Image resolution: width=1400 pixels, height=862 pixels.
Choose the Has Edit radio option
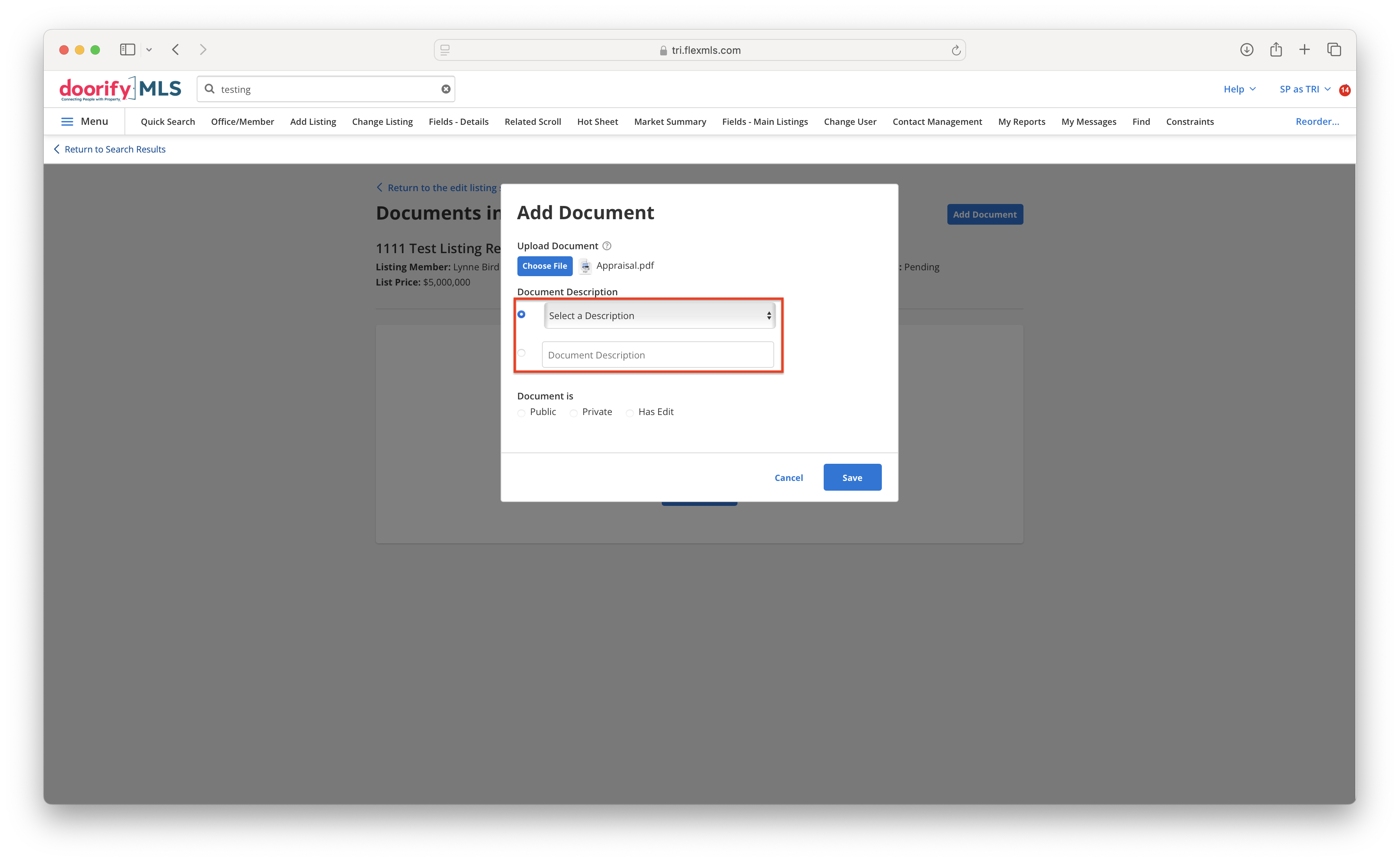(x=630, y=413)
